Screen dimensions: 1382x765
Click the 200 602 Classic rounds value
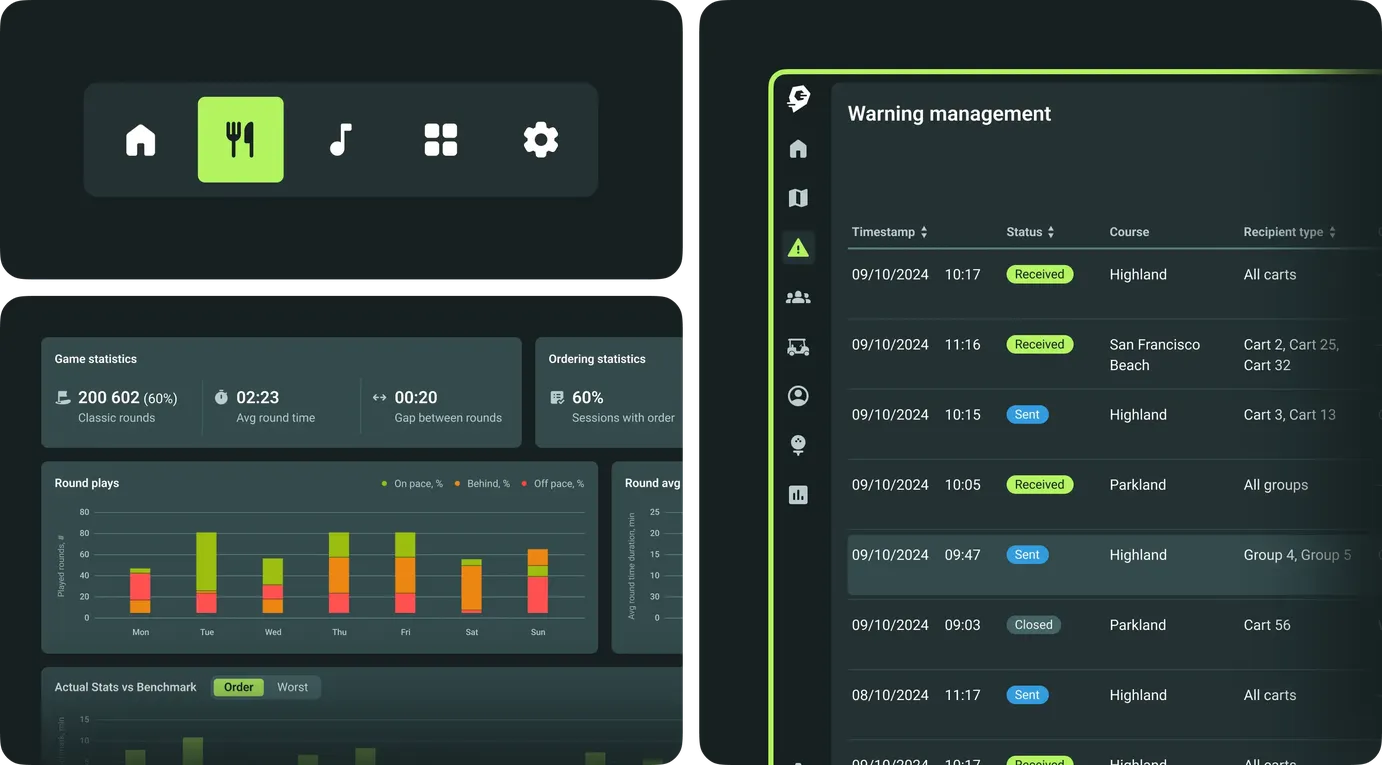pyautogui.click(x=109, y=397)
